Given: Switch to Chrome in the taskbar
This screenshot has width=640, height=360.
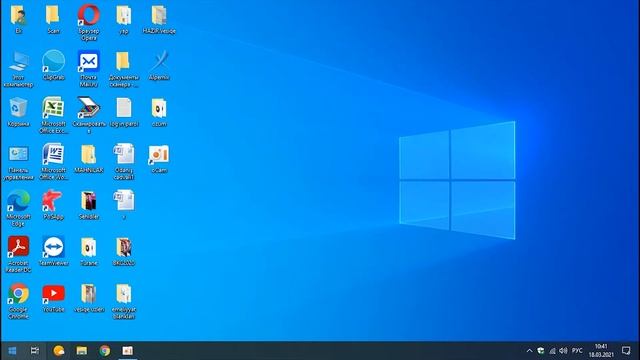Looking at the screenshot, I should [x=104, y=351].
